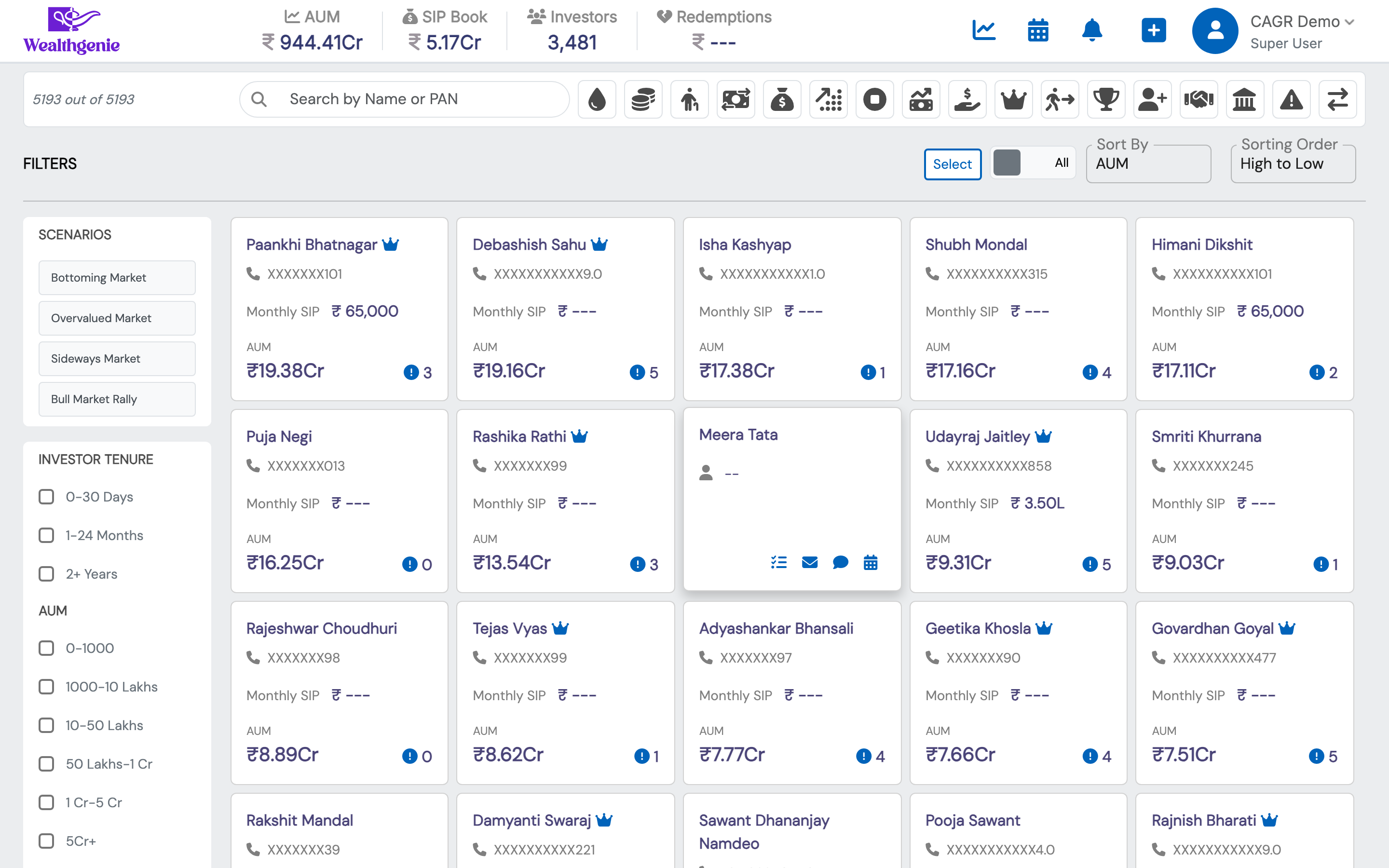Select the Bottoming Market scenario
The image size is (1389, 868).
click(117, 278)
